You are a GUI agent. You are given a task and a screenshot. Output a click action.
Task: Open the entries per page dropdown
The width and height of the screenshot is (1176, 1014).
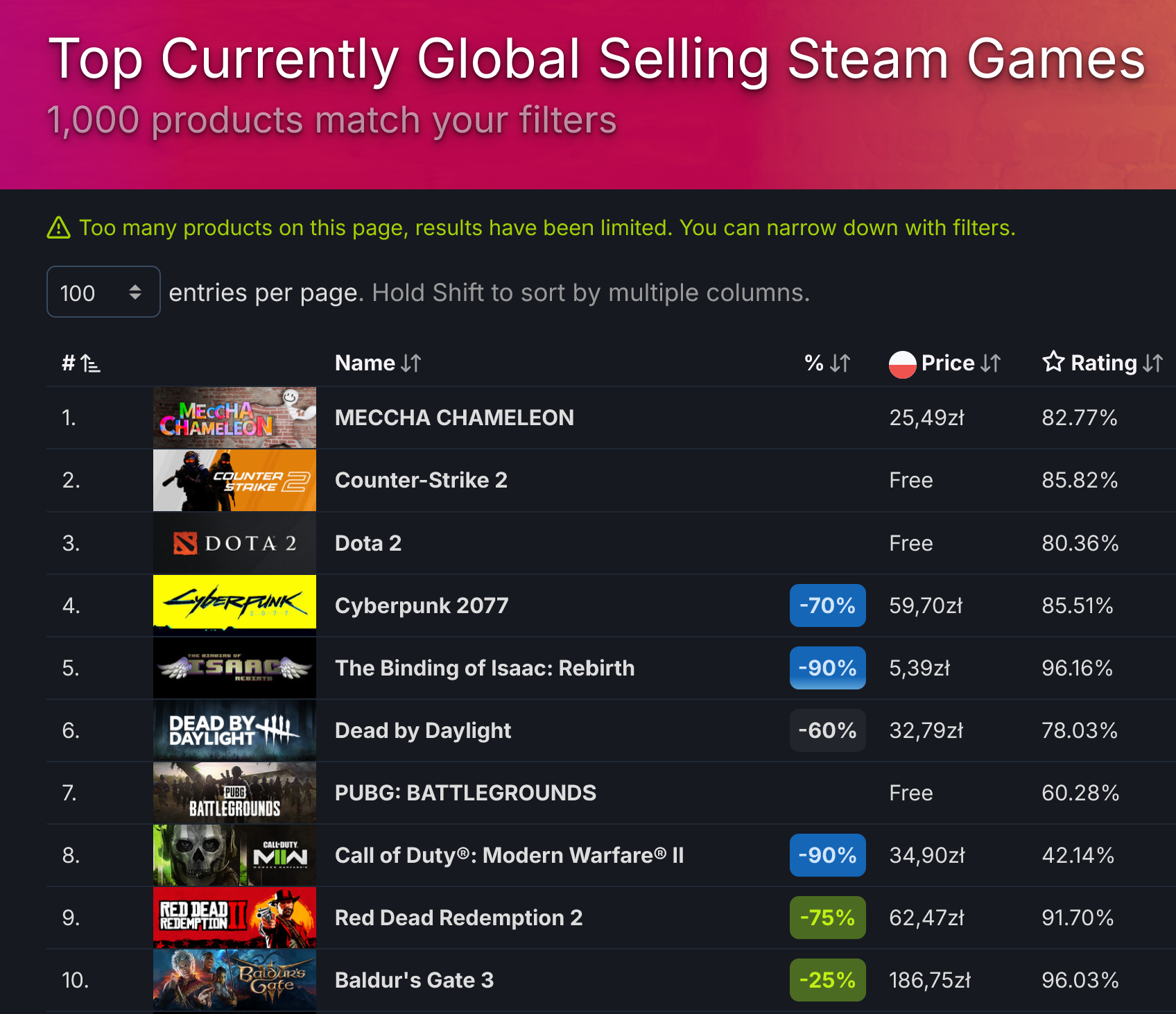point(103,292)
